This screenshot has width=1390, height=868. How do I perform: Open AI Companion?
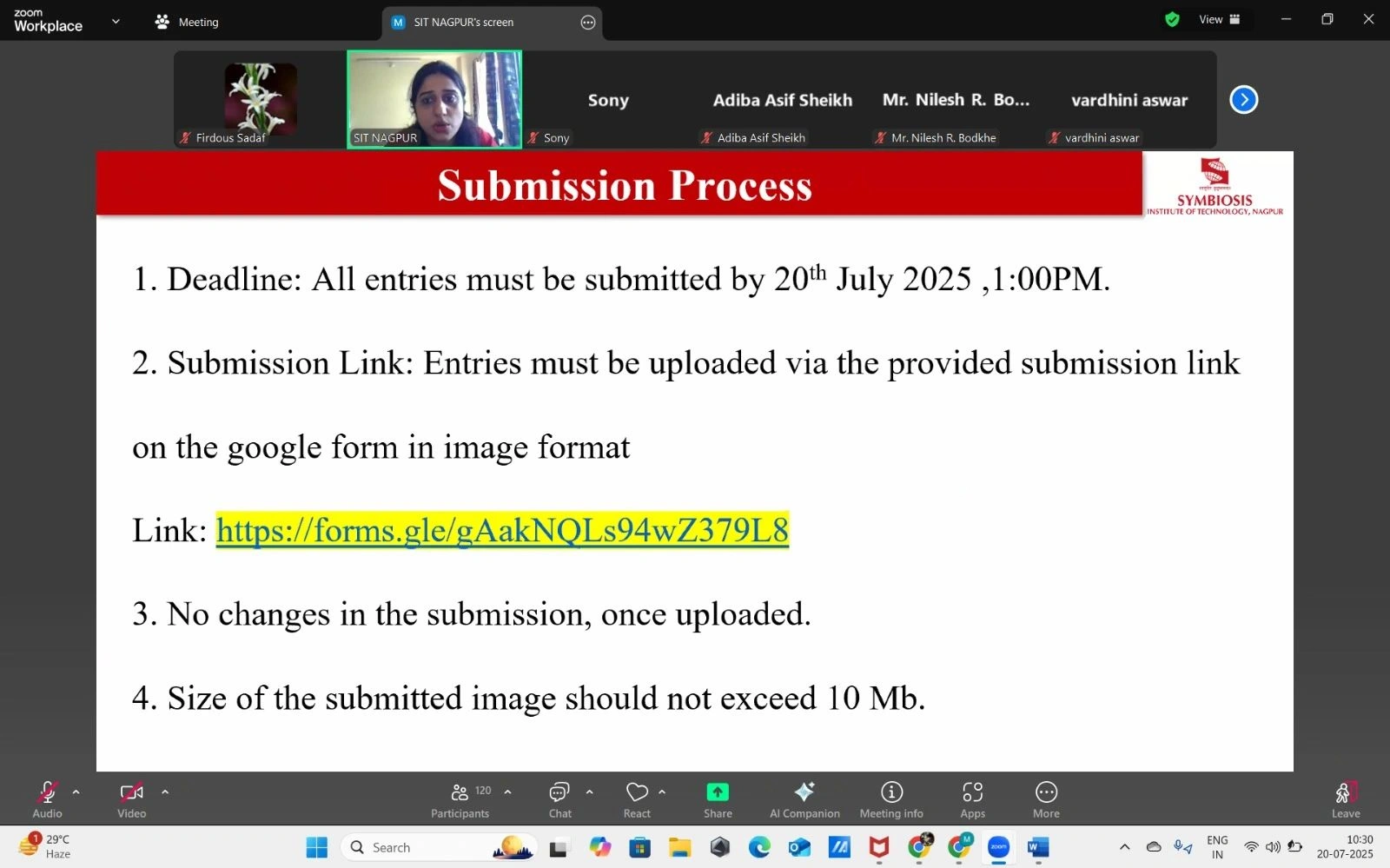[x=804, y=792]
